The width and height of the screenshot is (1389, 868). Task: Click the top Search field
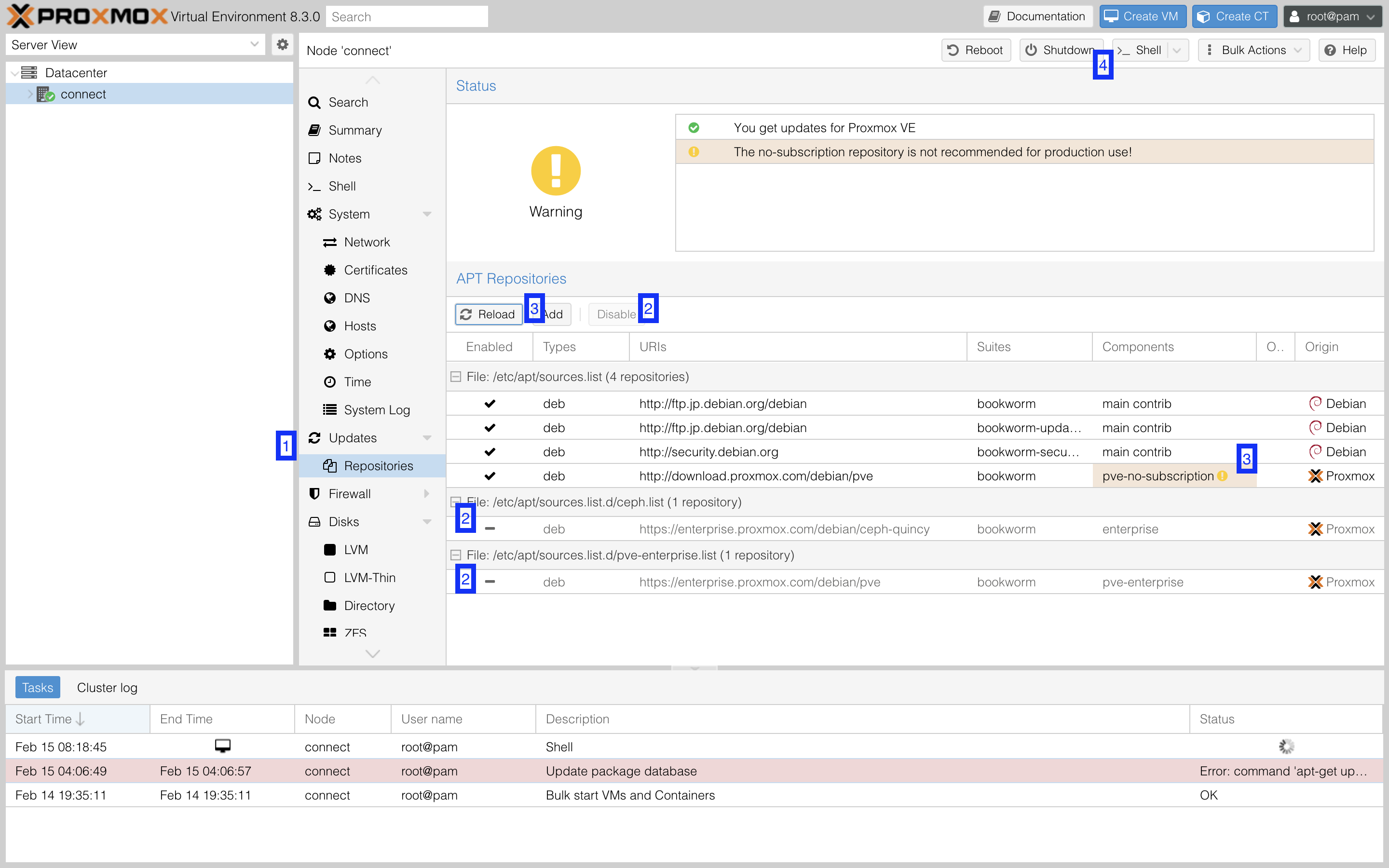click(x=407, y=17)
